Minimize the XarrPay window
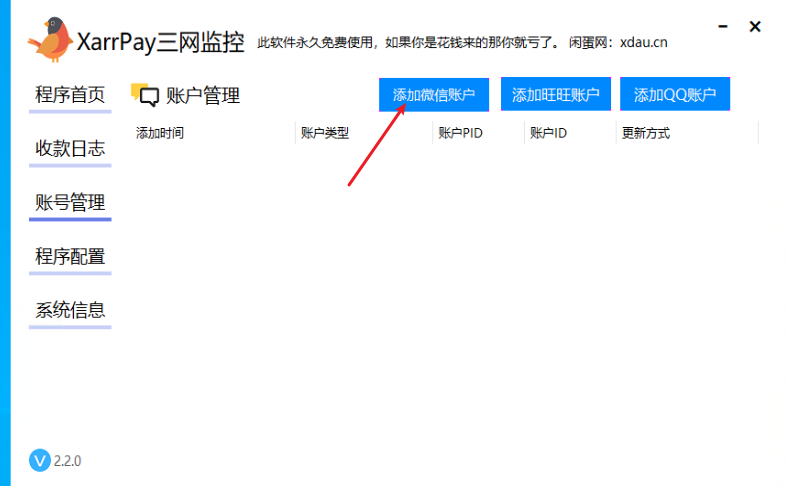Viewport: 787px width, 486px height. [x=724, y=27]
